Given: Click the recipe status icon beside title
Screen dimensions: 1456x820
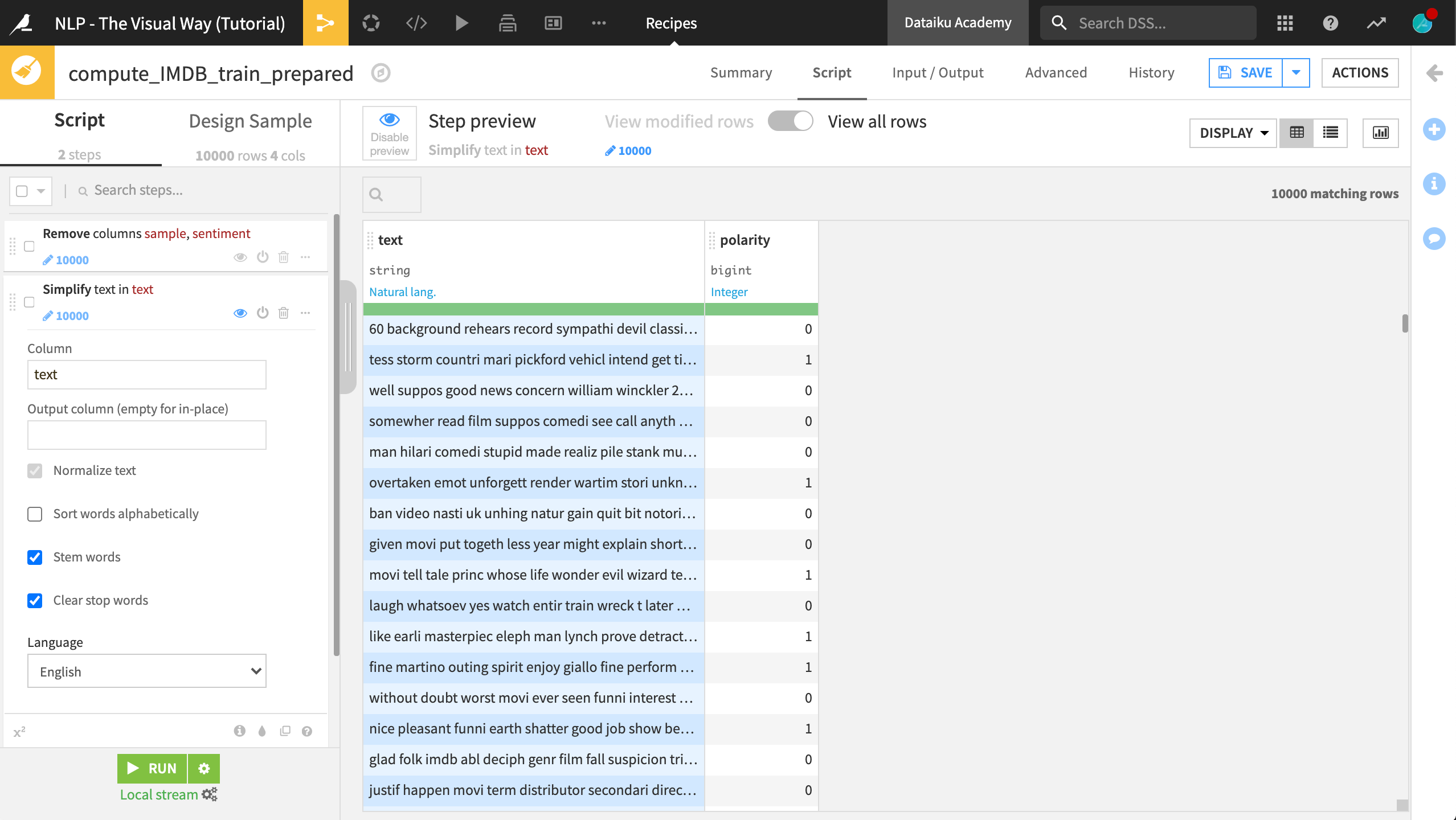Looking at the screenshot, I should click(381, 73).
